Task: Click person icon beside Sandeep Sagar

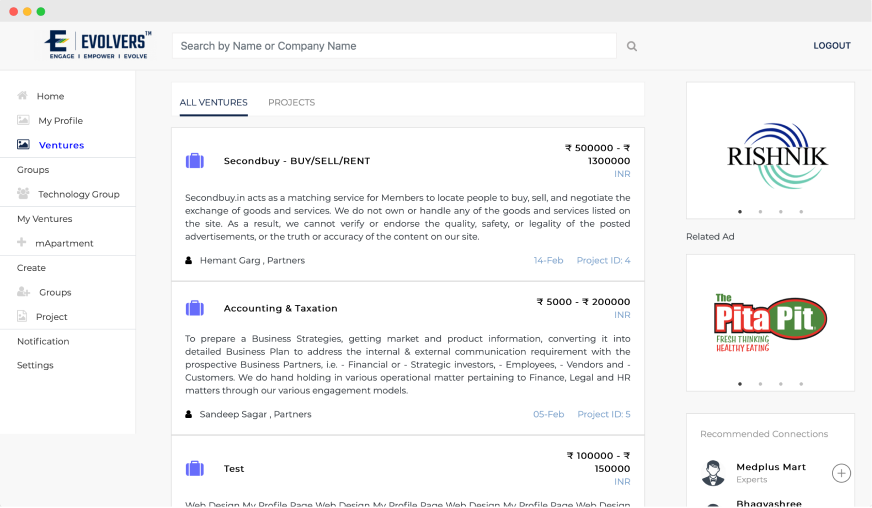Action: tap(189, 415)
